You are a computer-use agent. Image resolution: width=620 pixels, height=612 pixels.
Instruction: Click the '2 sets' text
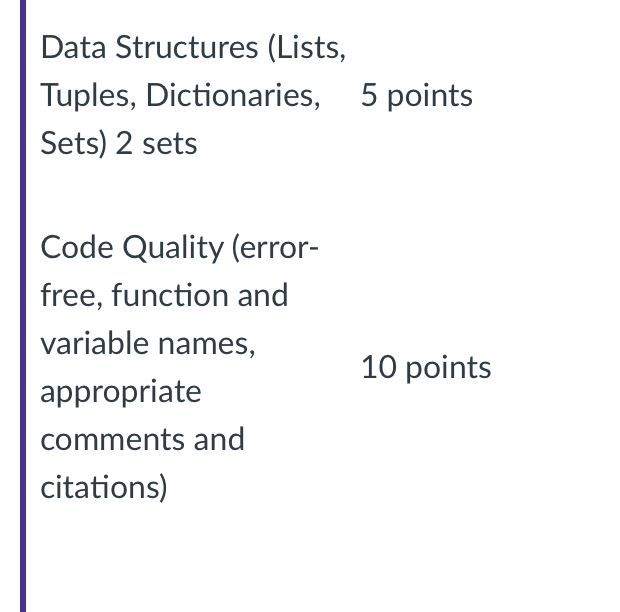156,144
